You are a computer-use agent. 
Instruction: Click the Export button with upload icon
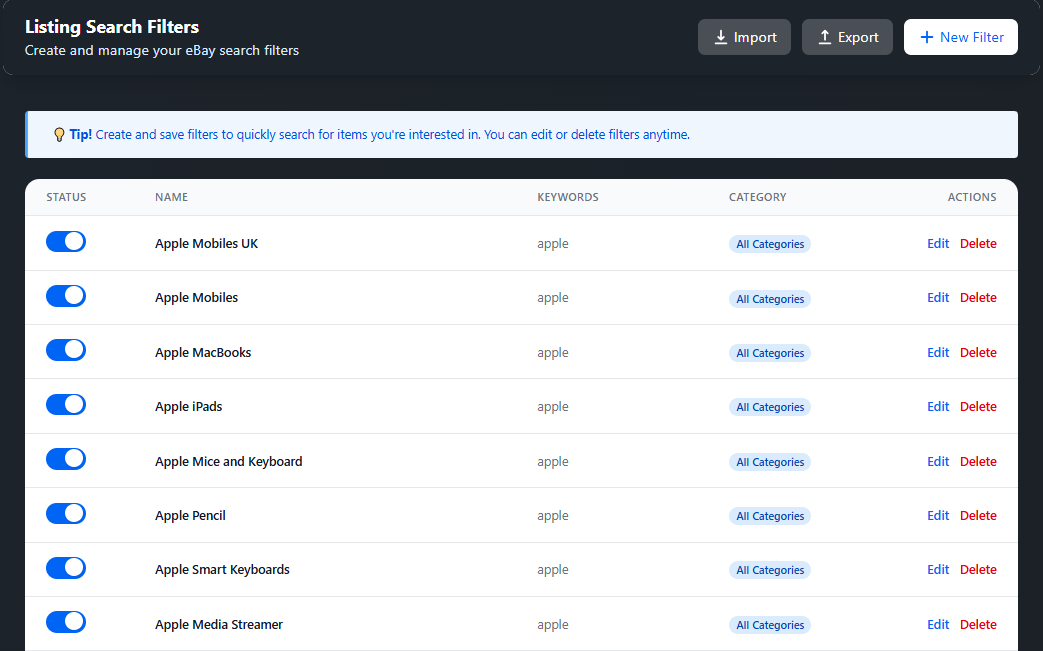coord(847,37)
